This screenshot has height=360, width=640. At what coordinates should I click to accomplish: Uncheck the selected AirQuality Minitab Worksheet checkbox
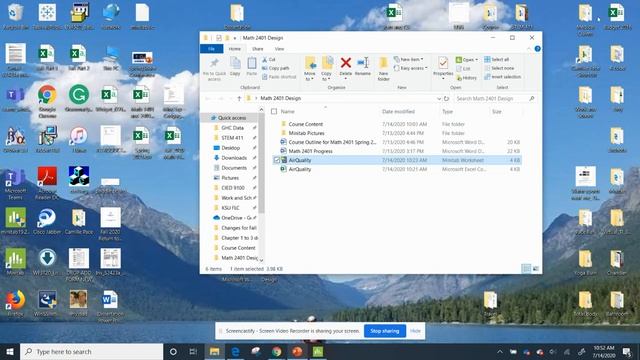click(276, 160)
